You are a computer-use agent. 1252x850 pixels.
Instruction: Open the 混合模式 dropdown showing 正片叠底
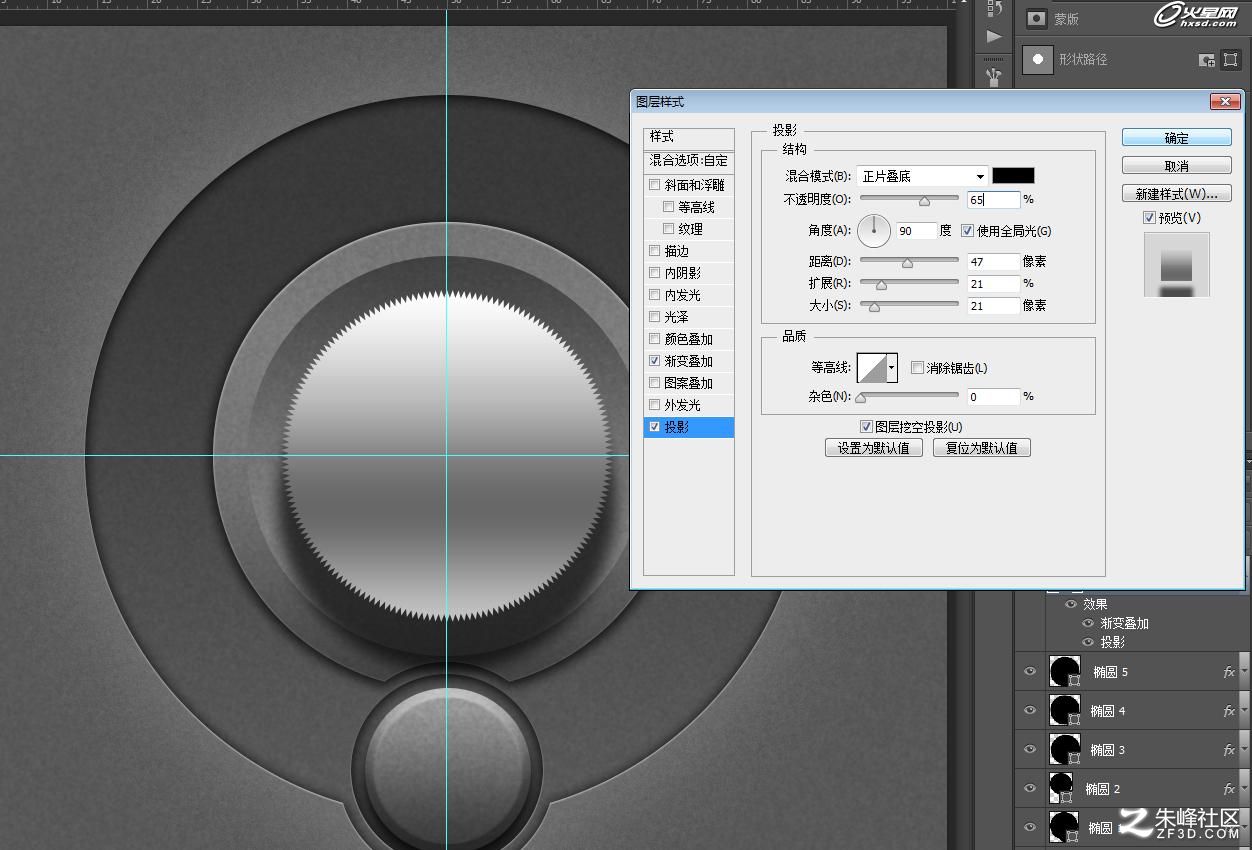tap(922, 176)
